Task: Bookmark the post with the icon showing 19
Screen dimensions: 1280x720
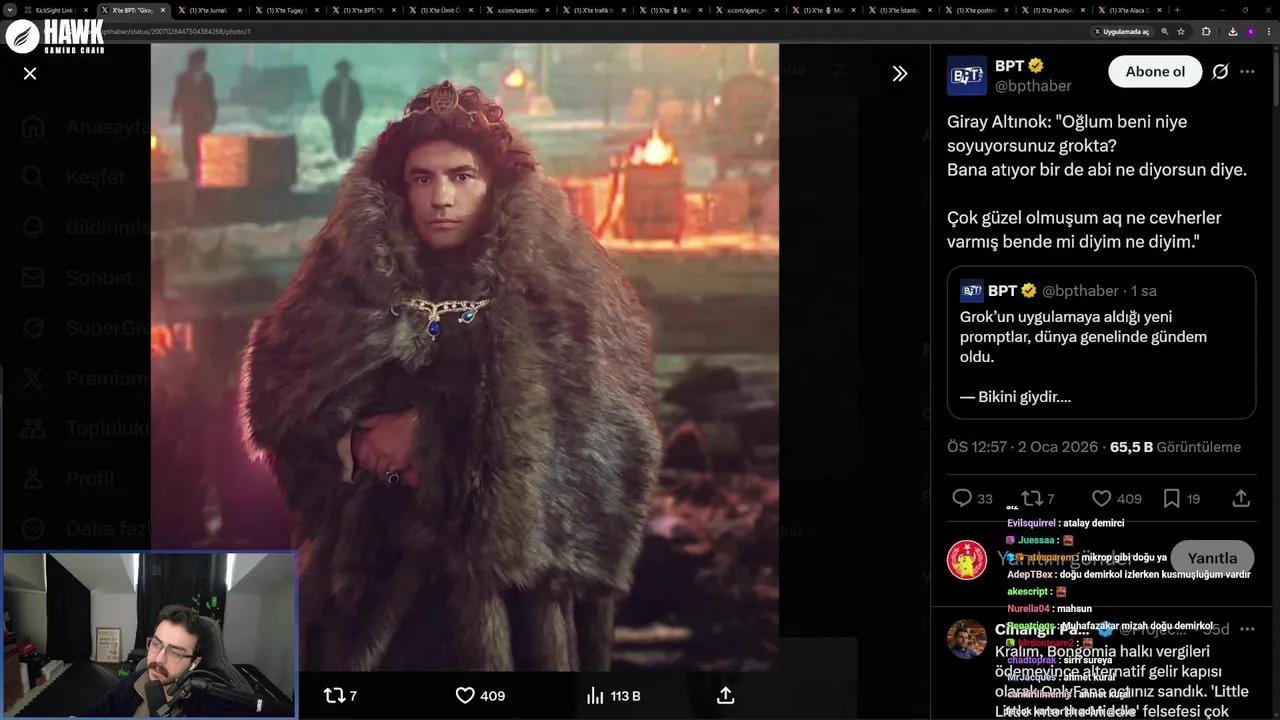Action: (1172, 498)
